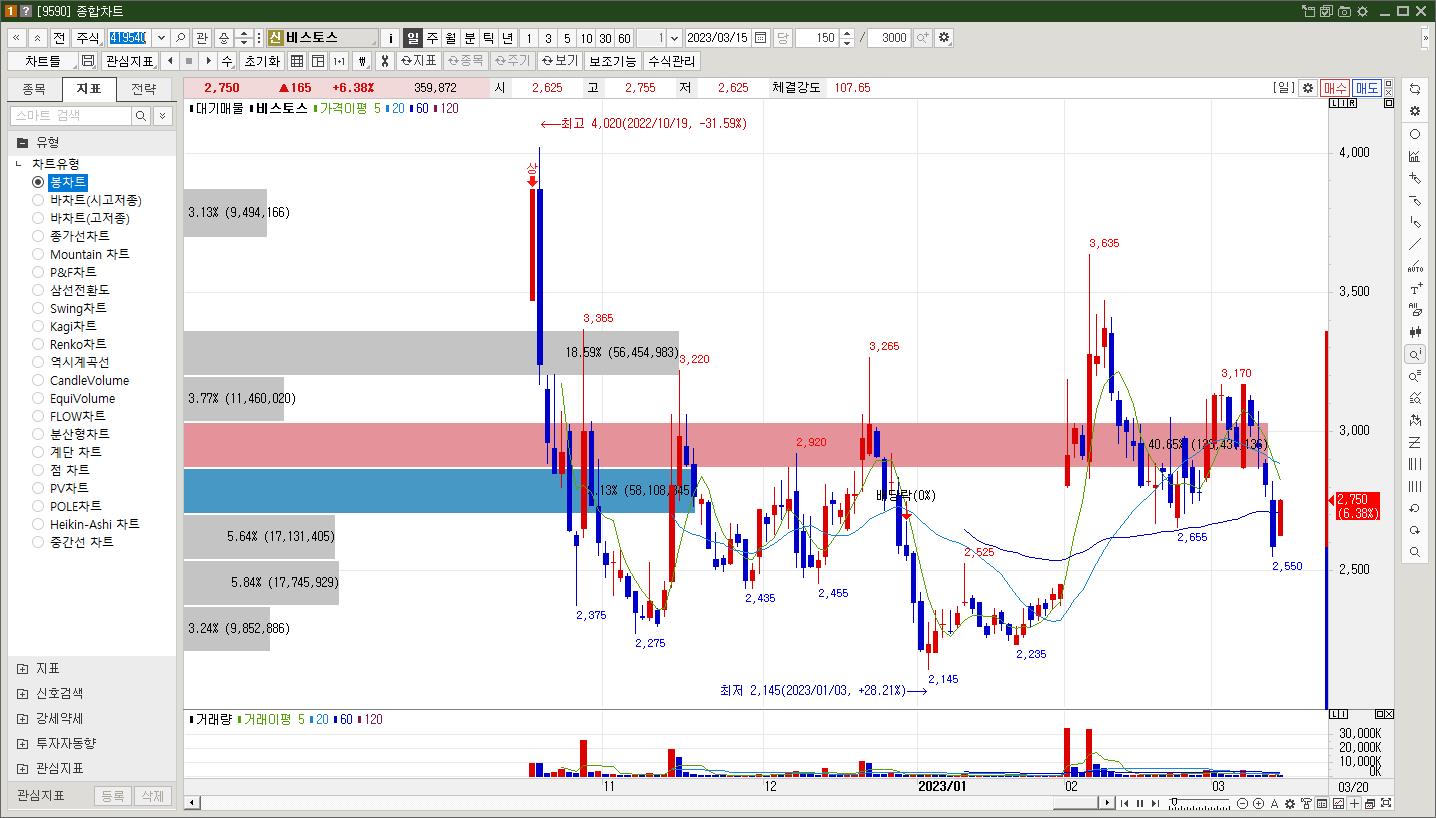The height and width of the screenshot is (818, 1436).
Task: Switch to the 종목 tab
Action: tap(34, 89)
